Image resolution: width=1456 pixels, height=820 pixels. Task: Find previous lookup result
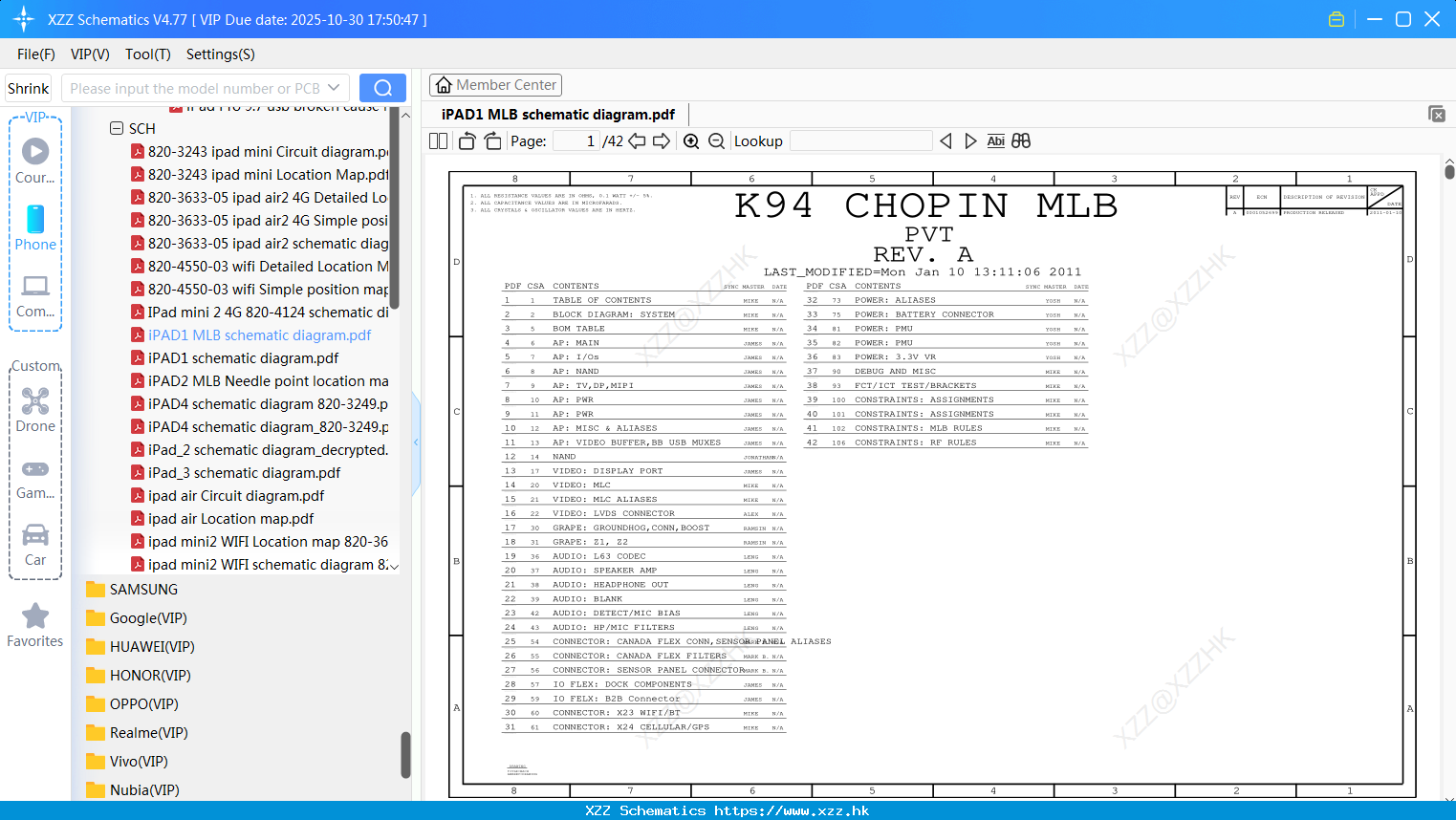click(x=945, y=141)
